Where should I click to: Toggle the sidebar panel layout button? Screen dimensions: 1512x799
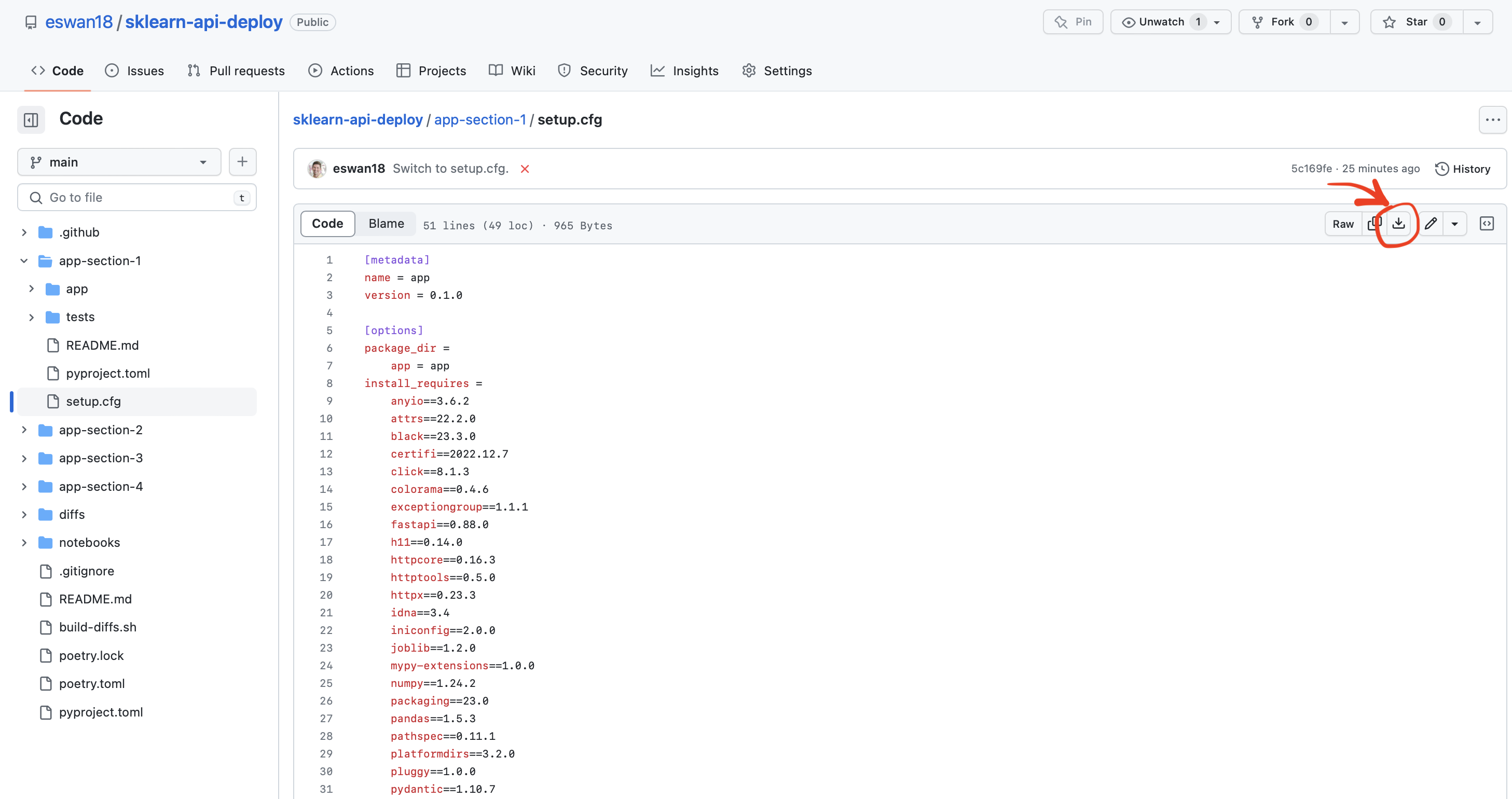pos(31,119)
